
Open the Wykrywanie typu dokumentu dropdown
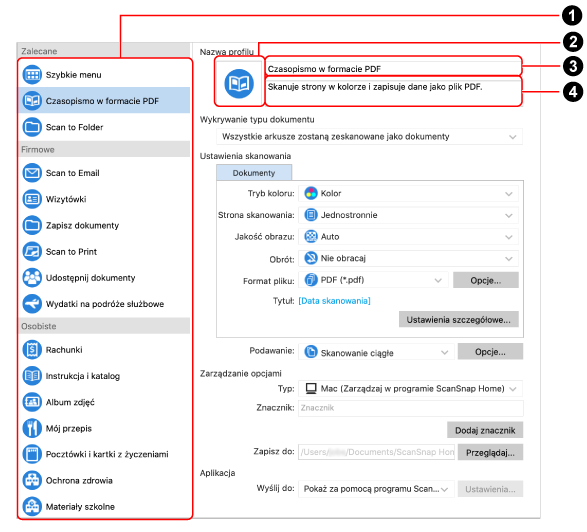pos(369,137)
